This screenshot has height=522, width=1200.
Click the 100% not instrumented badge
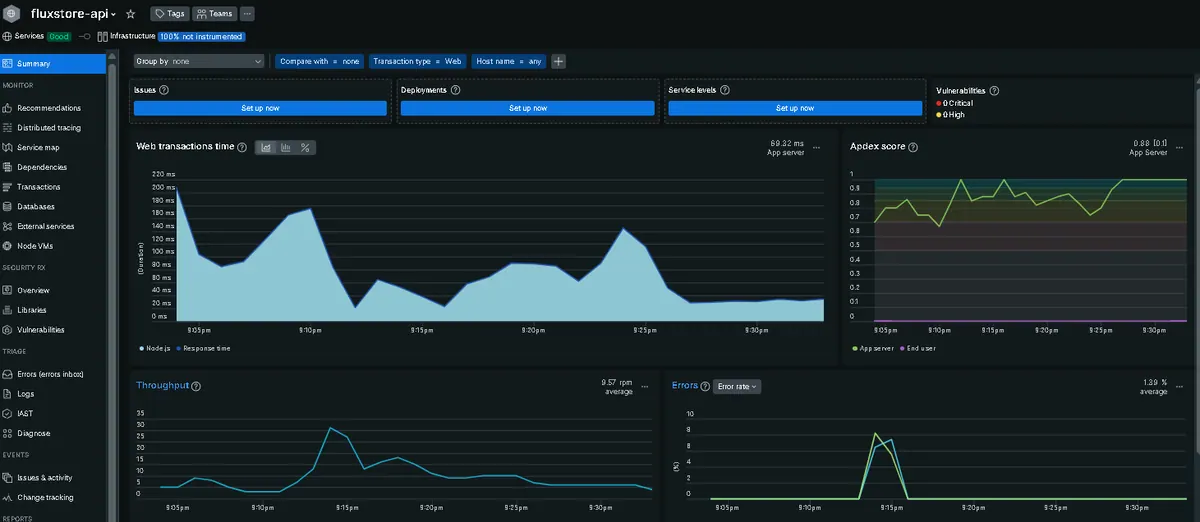(201, 36)
